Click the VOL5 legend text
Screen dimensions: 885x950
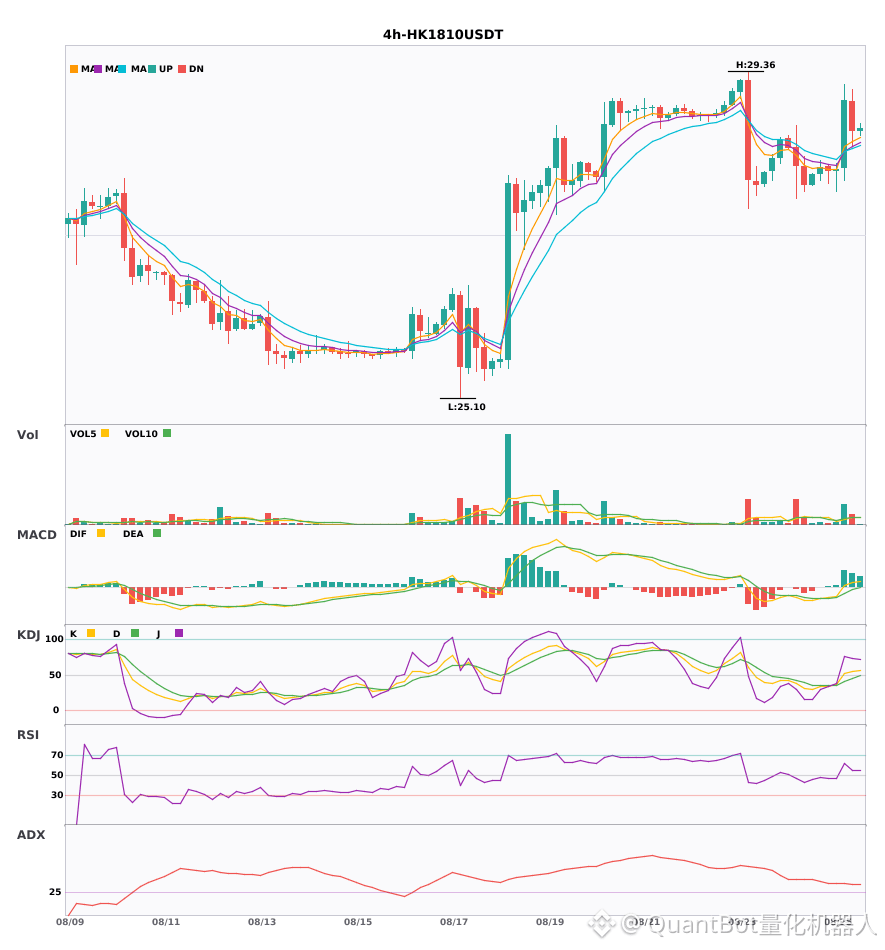coord(83,434)
